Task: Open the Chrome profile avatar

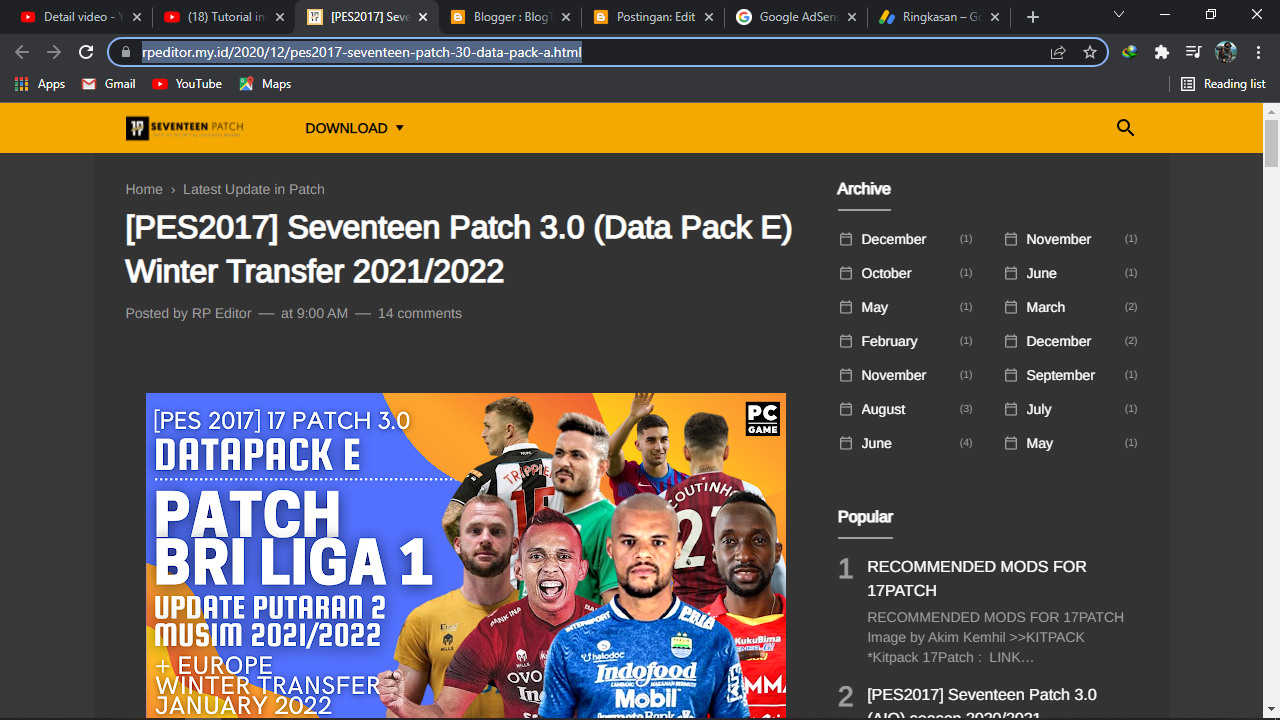Action: 1226,52
